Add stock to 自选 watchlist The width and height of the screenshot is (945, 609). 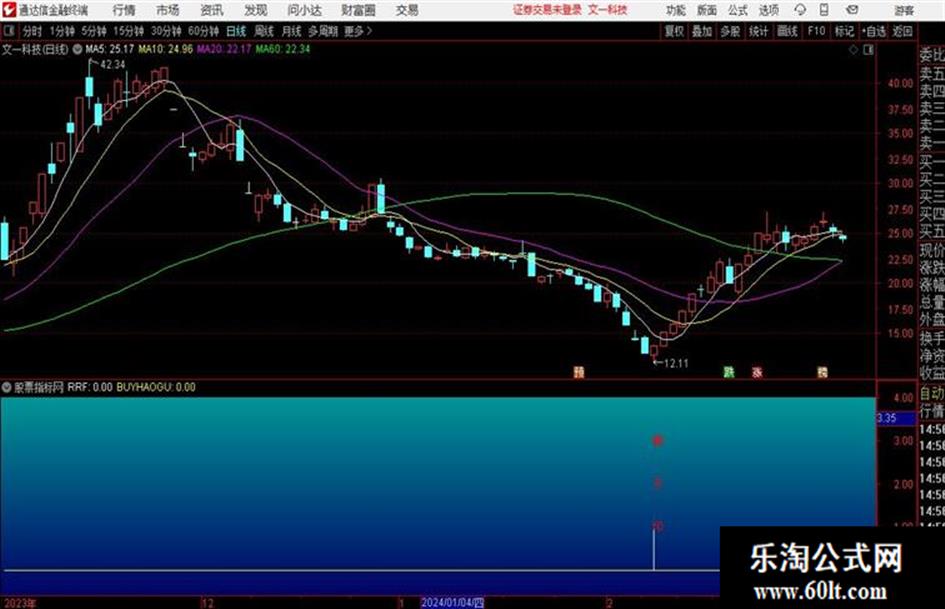coord(874,31)
